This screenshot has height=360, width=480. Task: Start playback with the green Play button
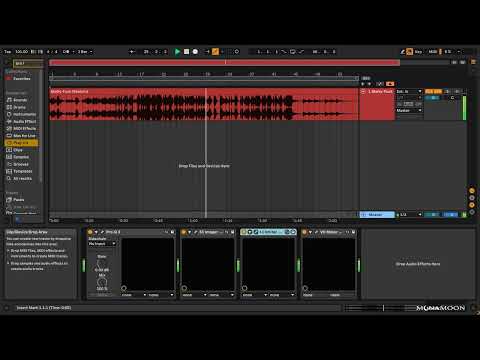pos(177,52)
